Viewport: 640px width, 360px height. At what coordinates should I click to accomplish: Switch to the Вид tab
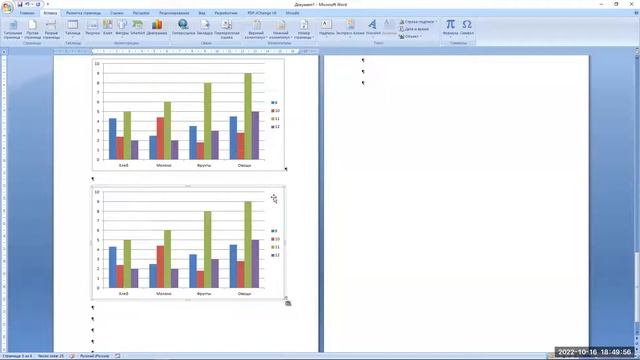202,13
